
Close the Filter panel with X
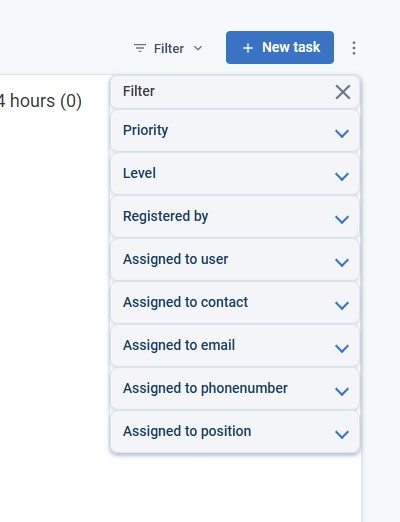[343, 92]
